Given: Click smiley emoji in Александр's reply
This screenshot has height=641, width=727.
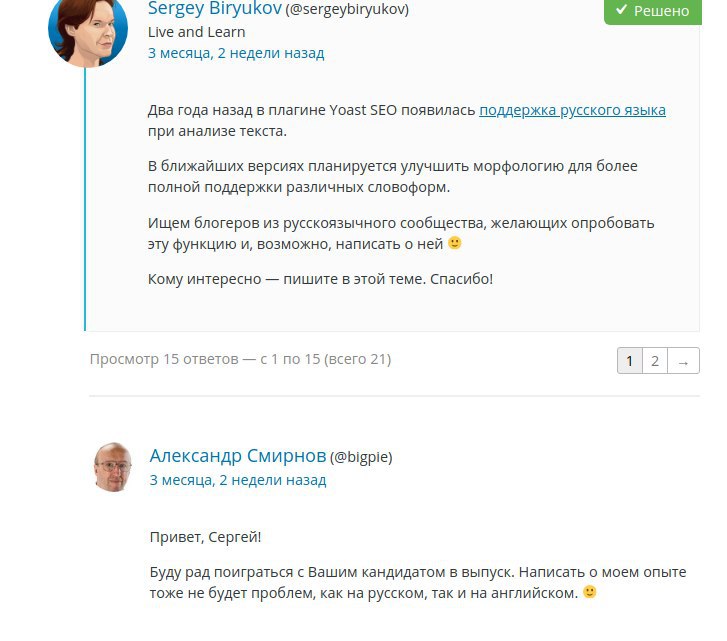Looking at the screenshot, I should [x=589, y=592].
